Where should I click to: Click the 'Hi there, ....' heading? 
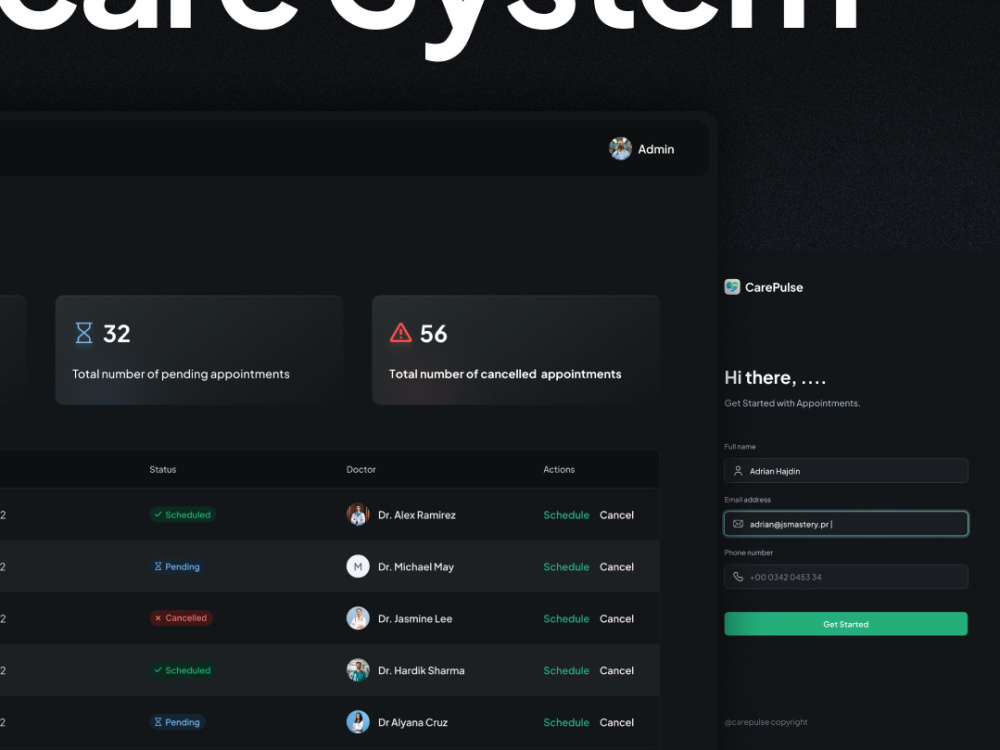775,378
